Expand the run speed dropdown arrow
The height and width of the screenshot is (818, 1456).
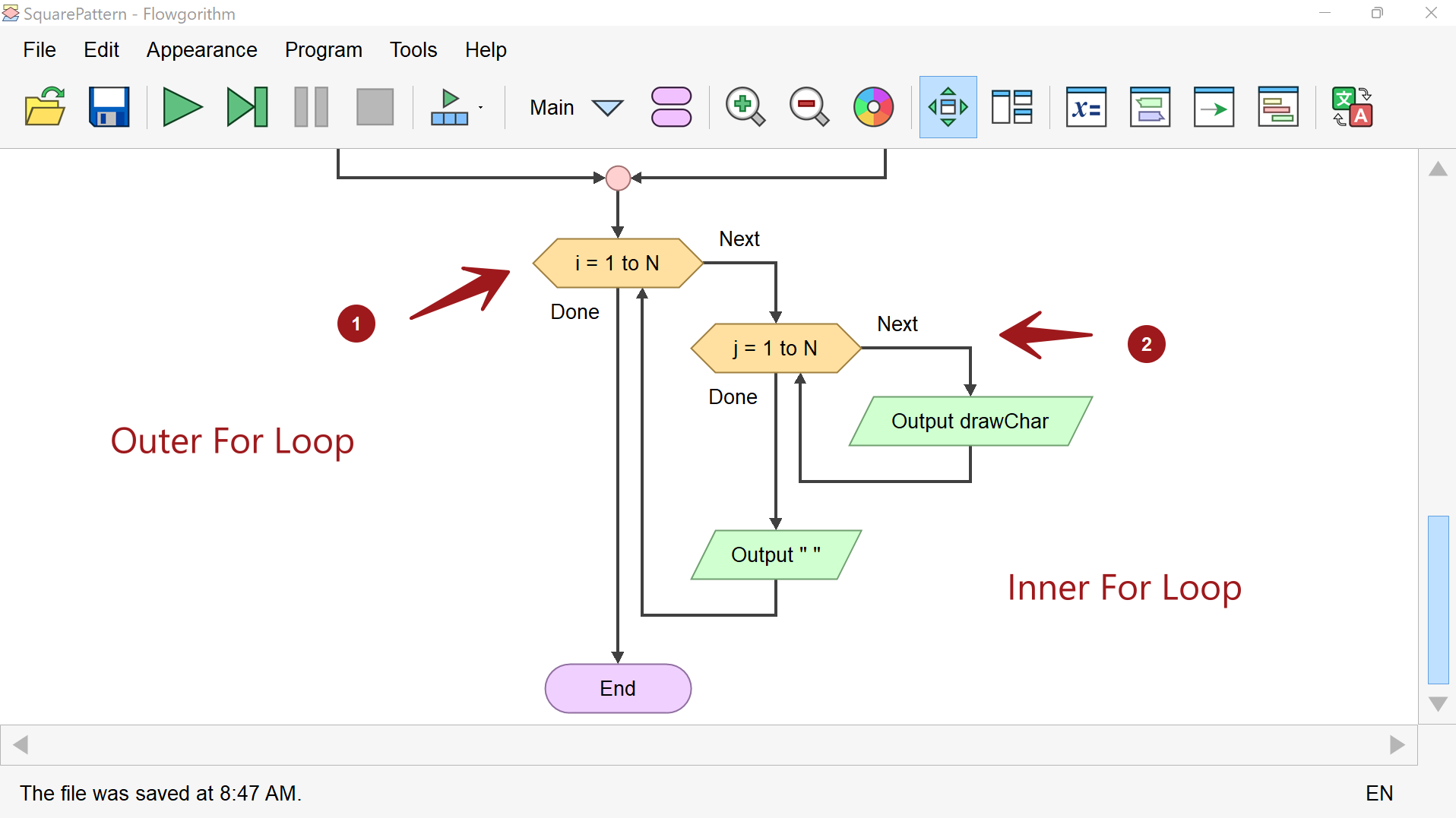pos(481,107)
